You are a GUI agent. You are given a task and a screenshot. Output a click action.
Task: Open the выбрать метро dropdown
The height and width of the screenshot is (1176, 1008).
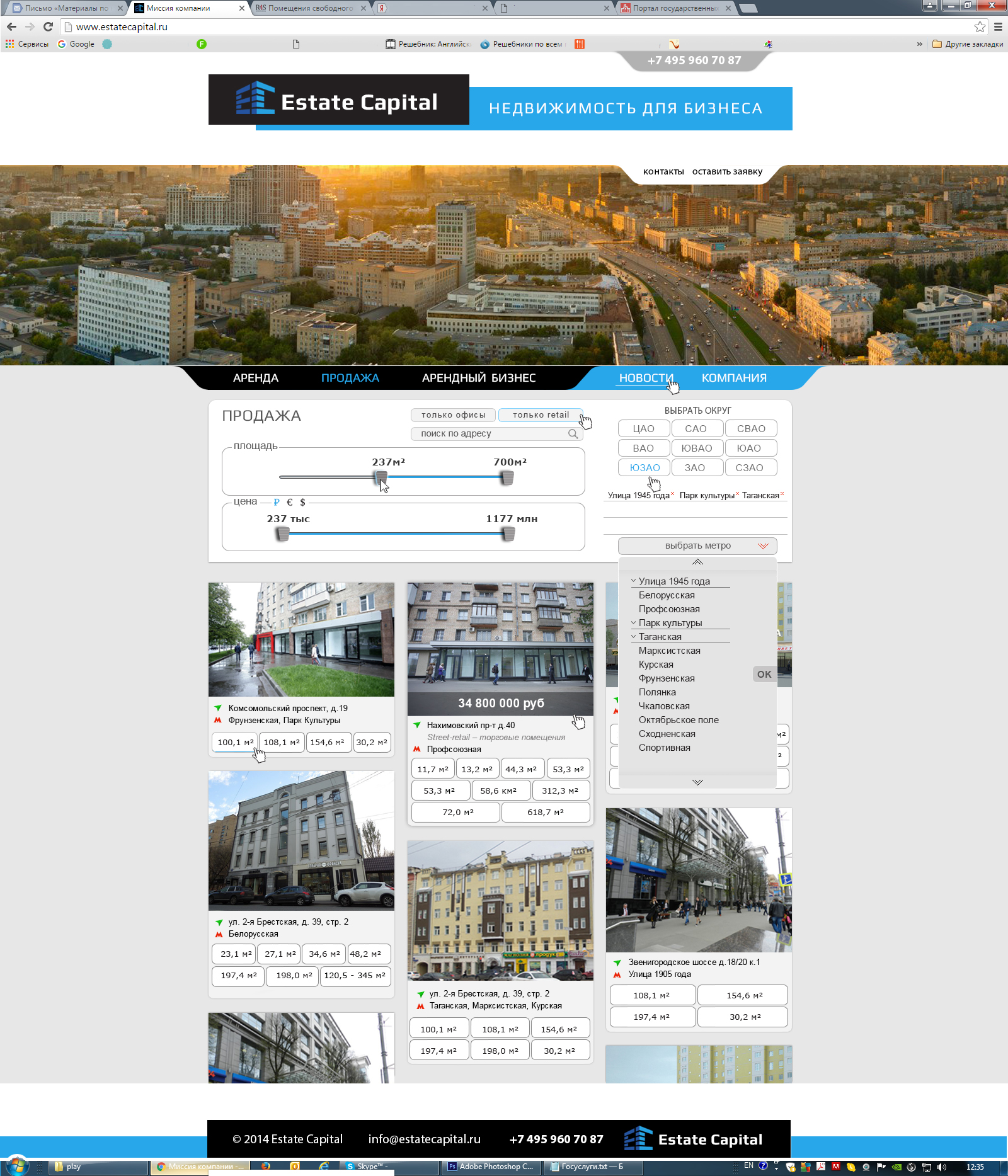(697, 545)
